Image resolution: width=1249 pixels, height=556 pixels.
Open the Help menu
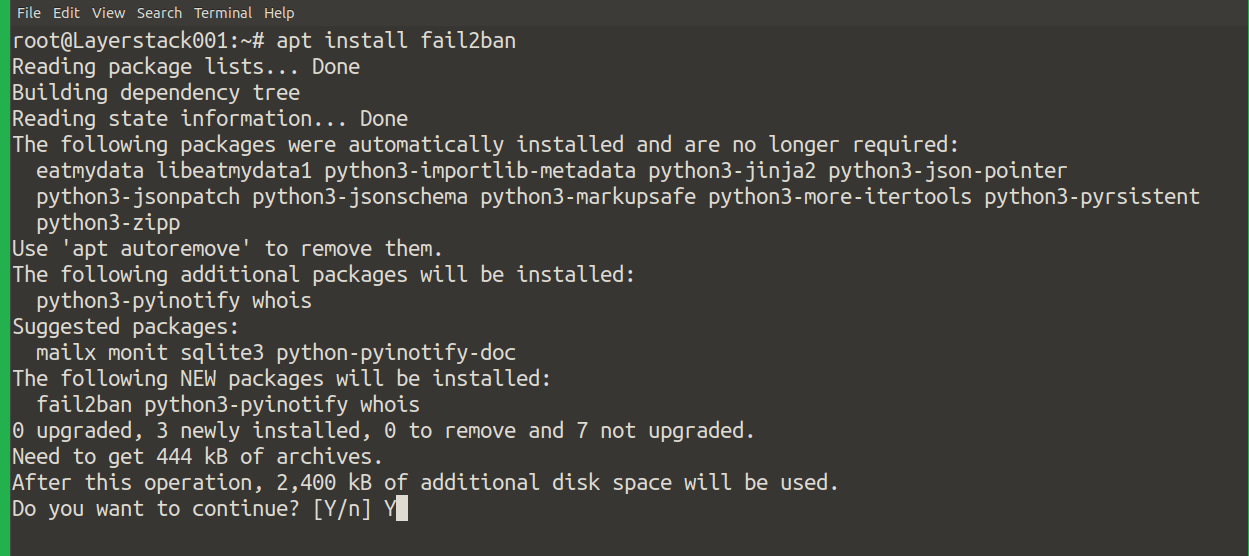[x=279, y=13]
